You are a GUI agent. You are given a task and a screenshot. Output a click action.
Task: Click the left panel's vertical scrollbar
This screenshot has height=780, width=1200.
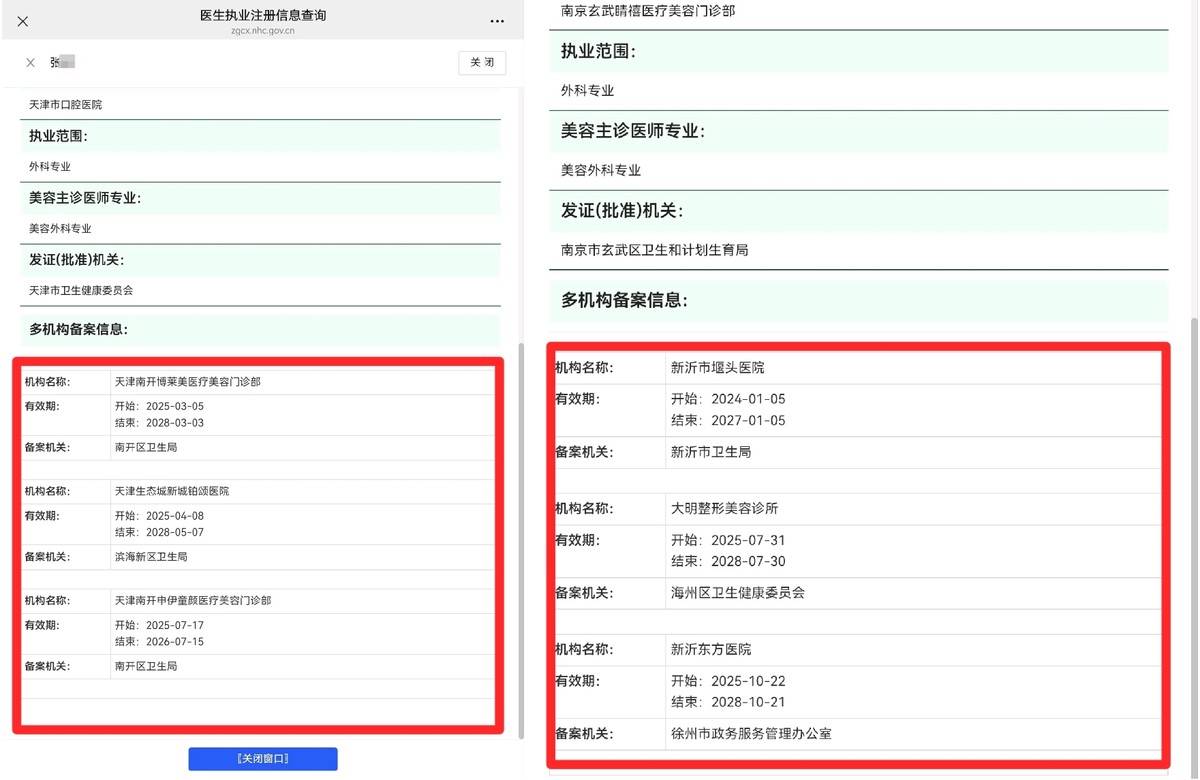(x=519, y=540)
